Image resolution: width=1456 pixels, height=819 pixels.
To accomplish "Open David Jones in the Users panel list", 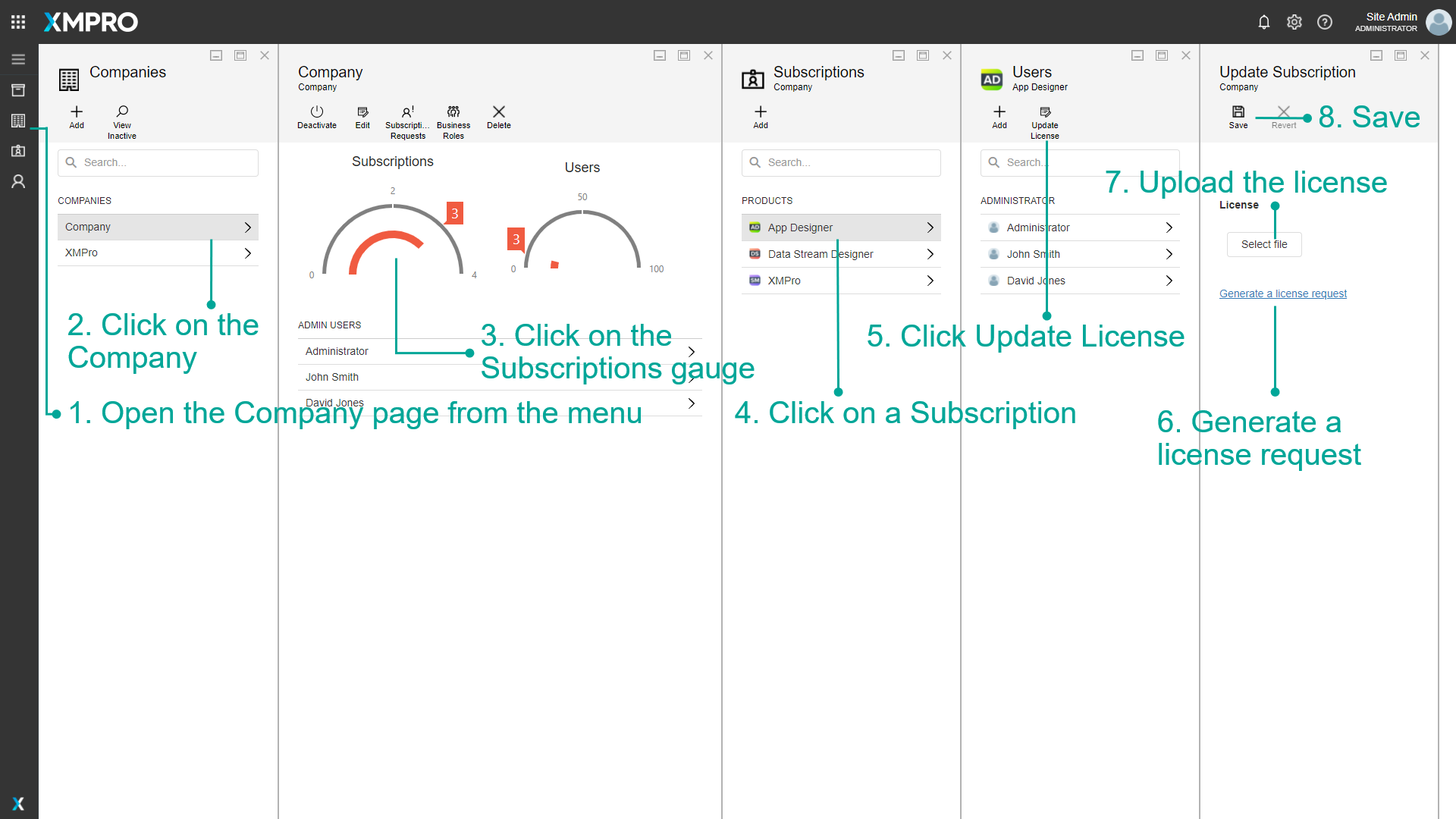I will (1080, 281).
